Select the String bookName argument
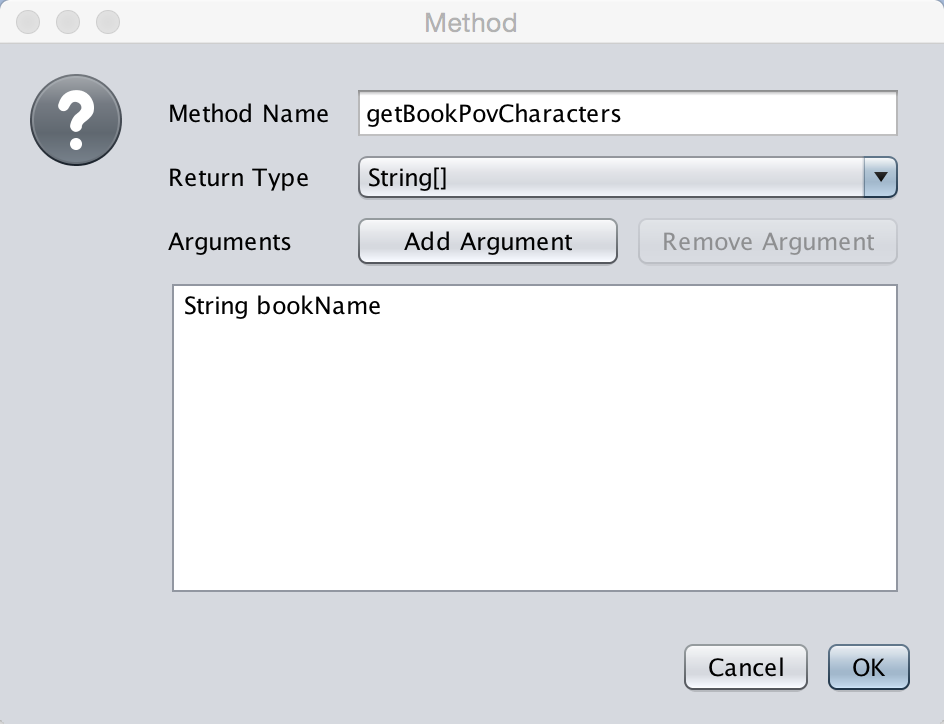This screenshot has height=724, width=944. [281, 306]
